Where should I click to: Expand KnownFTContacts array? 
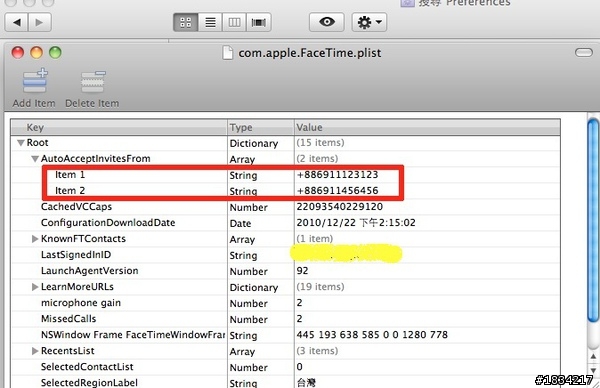point(35,239)
